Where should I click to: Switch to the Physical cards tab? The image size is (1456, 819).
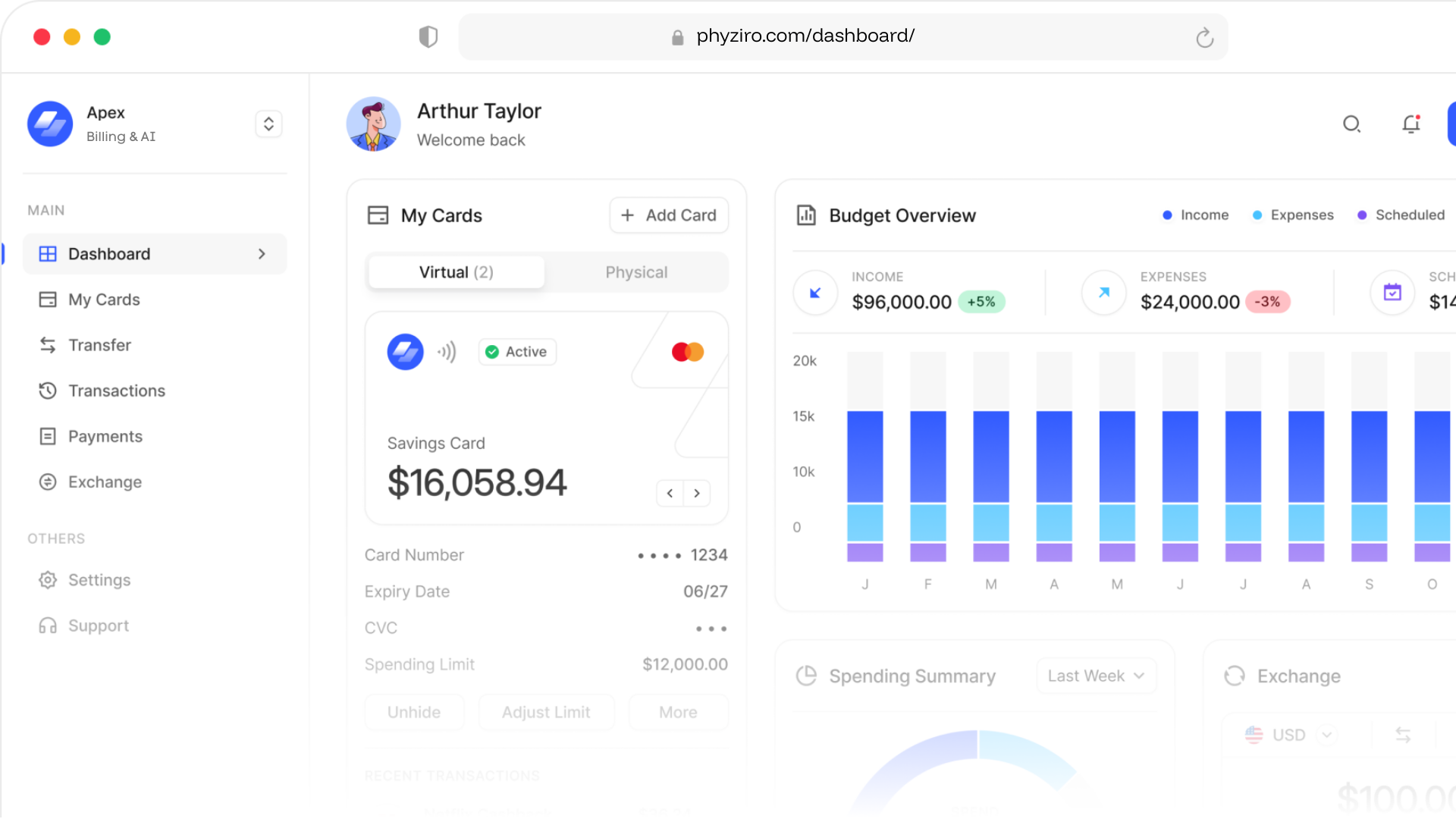coord(636,272)
